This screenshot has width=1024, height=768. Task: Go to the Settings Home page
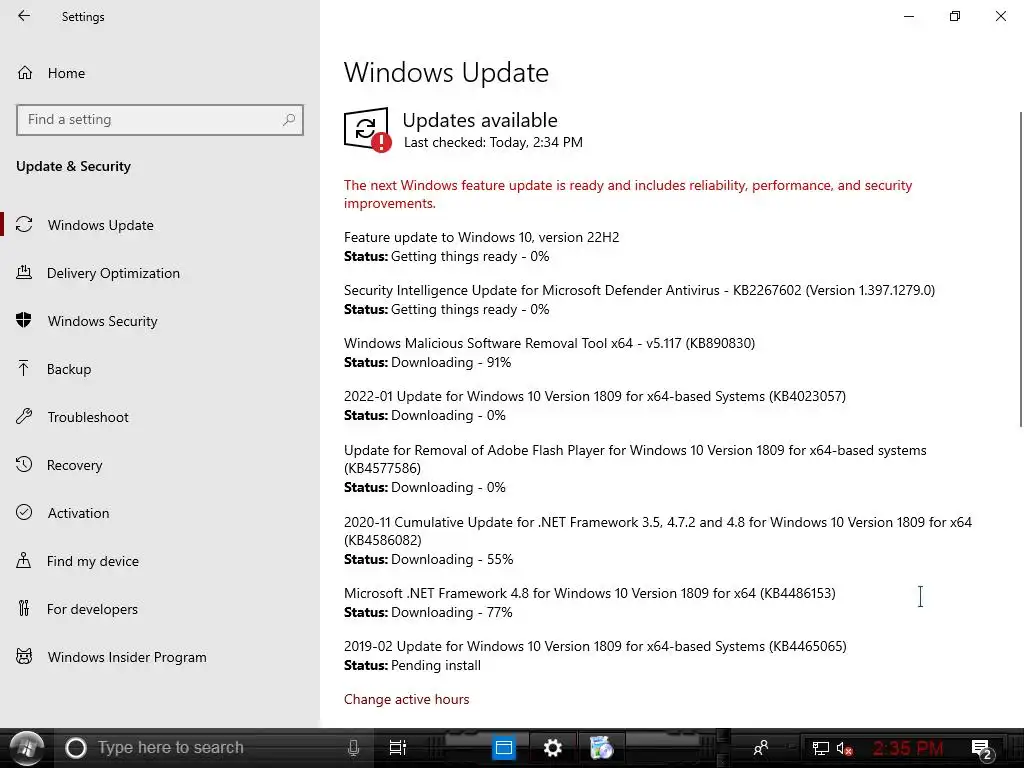51,73
